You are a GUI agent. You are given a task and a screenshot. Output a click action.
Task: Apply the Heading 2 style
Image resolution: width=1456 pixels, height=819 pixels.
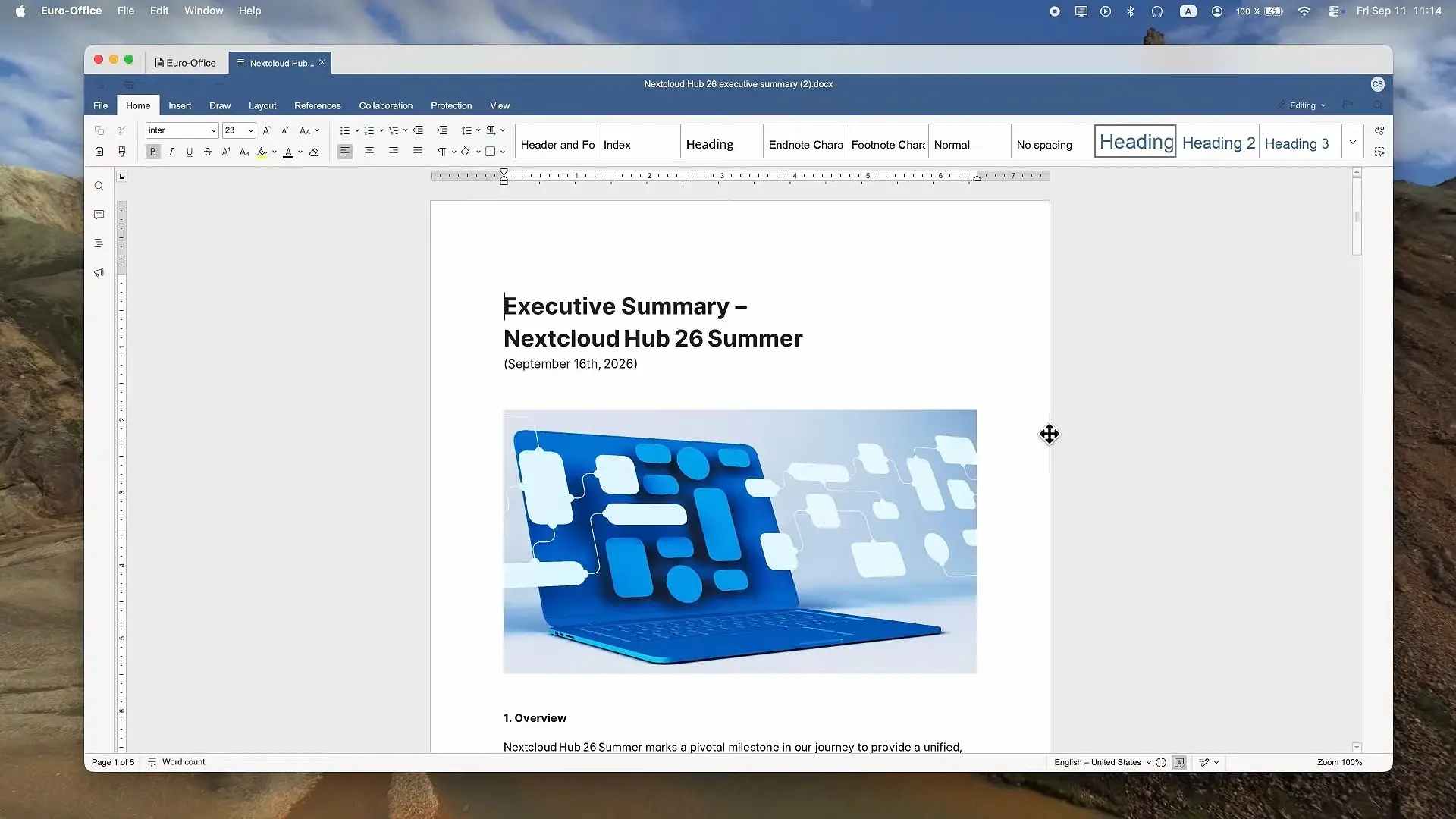(1218, 143)
